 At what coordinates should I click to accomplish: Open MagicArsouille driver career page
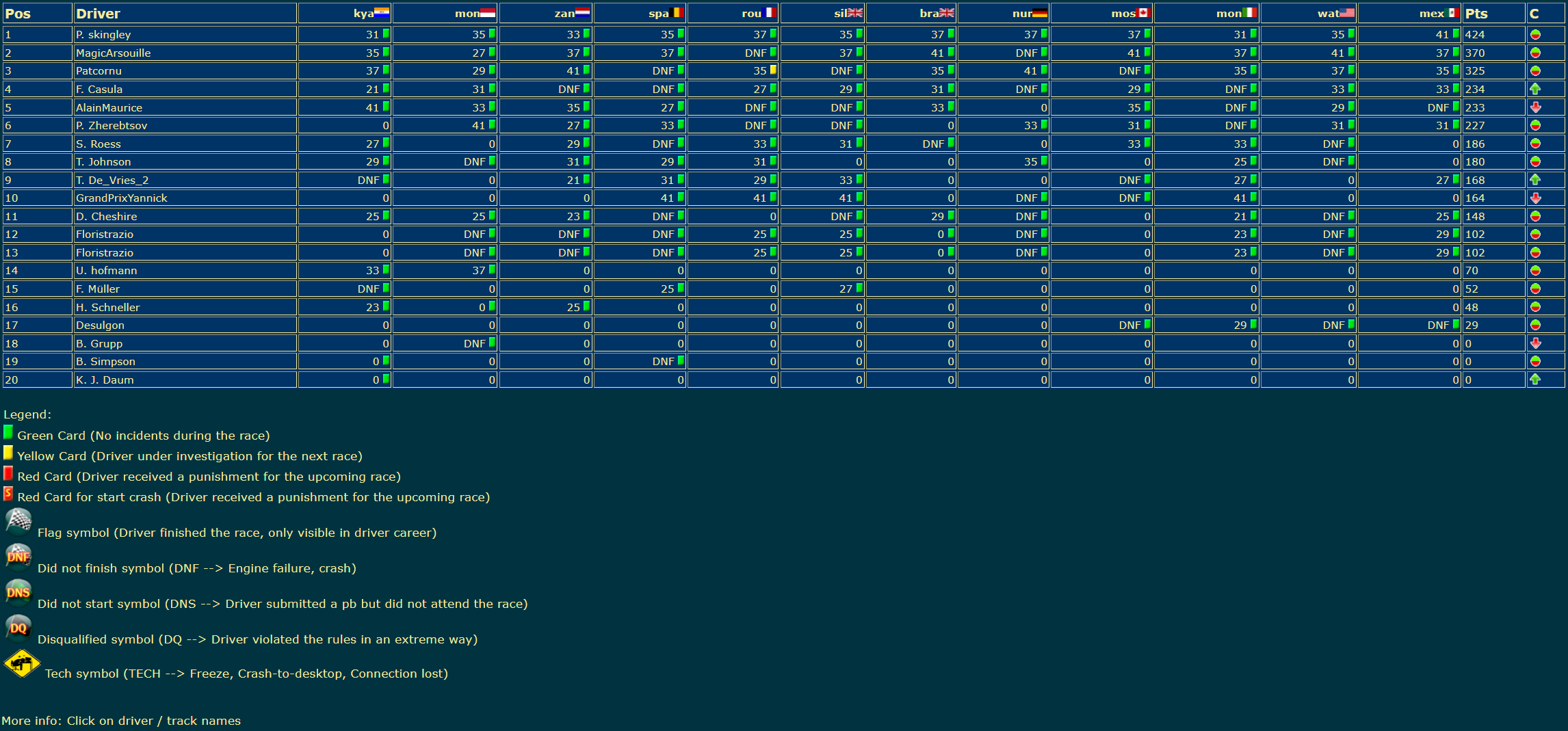click(114, 53)
